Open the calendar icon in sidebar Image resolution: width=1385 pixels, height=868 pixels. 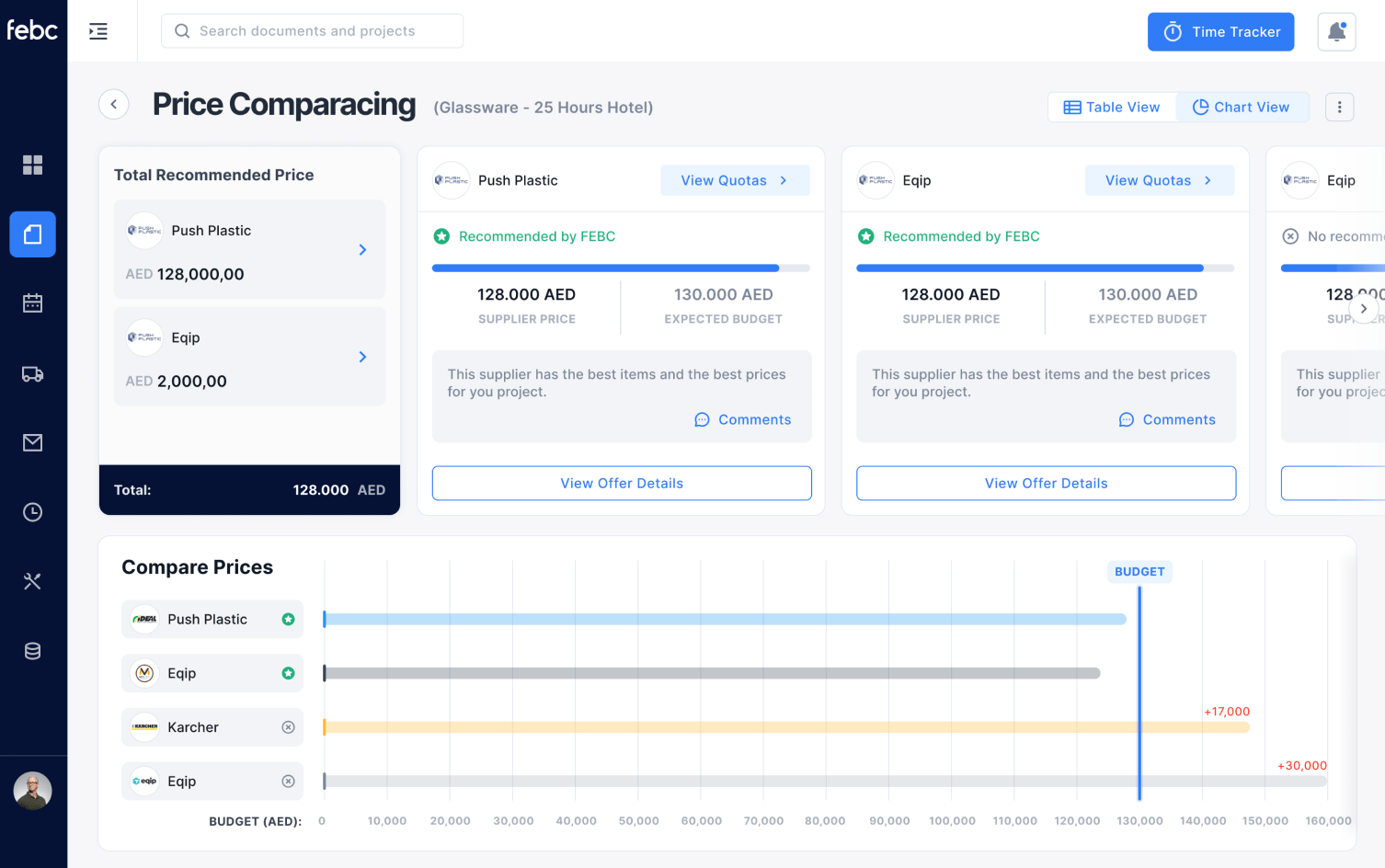pyautogui.click(x=32, y=303)
